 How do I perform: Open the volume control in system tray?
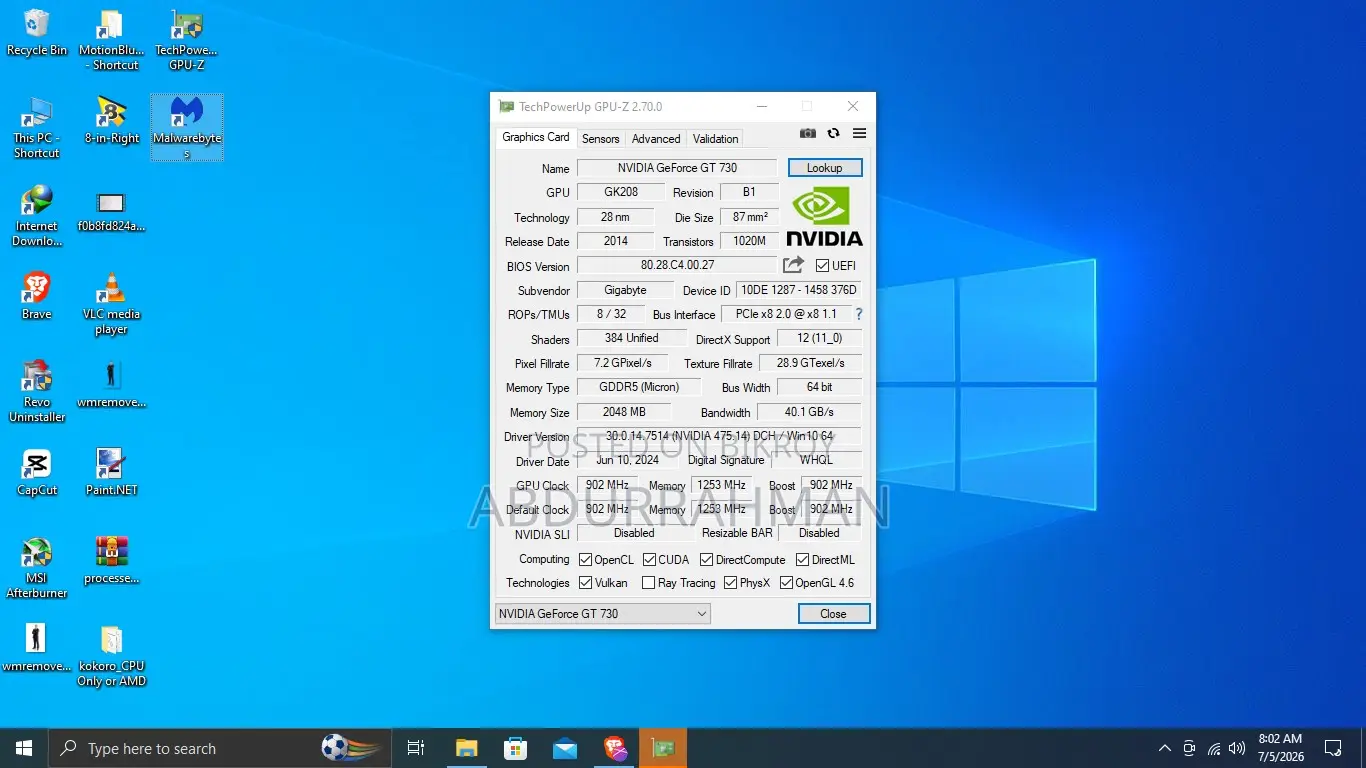coord(1237,748)
